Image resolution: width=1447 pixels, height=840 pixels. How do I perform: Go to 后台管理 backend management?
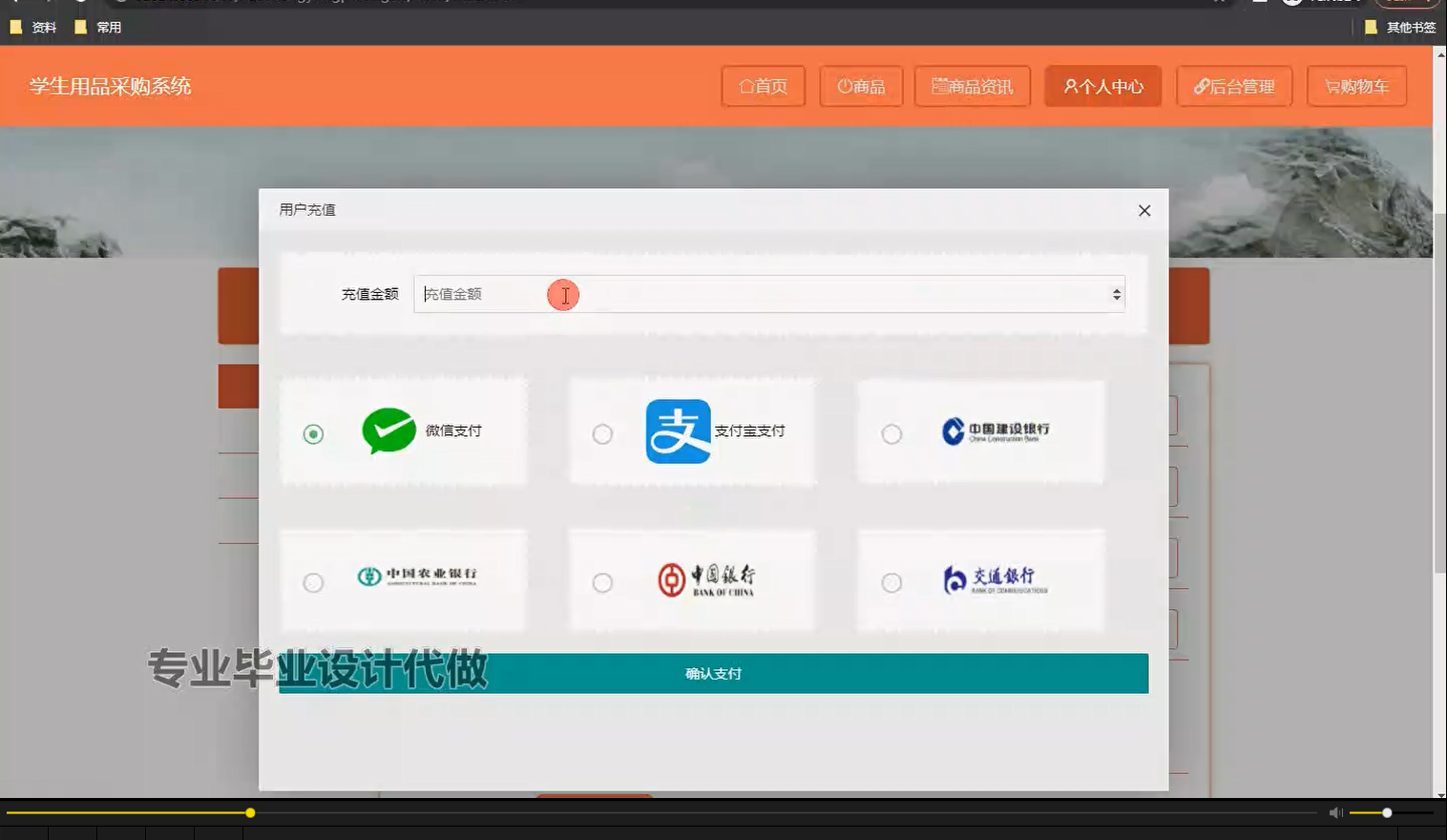pyautogui.click(x=1234, y=86)
